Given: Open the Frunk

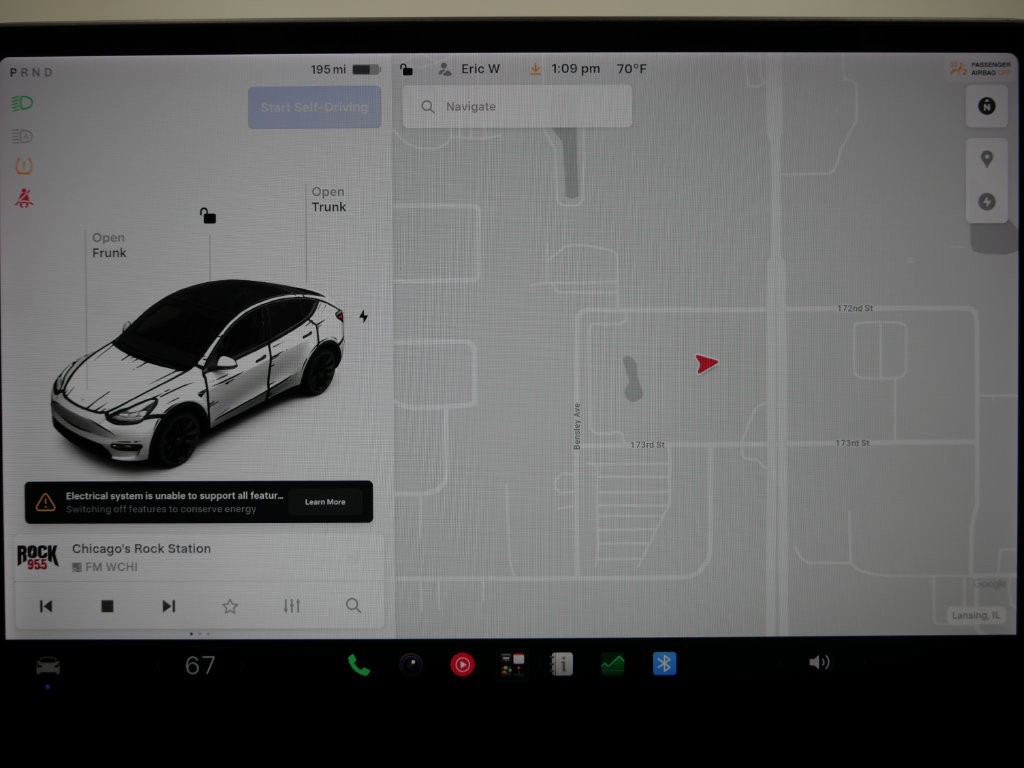Looking at the screenshot, I should click(x=108, y=245).
